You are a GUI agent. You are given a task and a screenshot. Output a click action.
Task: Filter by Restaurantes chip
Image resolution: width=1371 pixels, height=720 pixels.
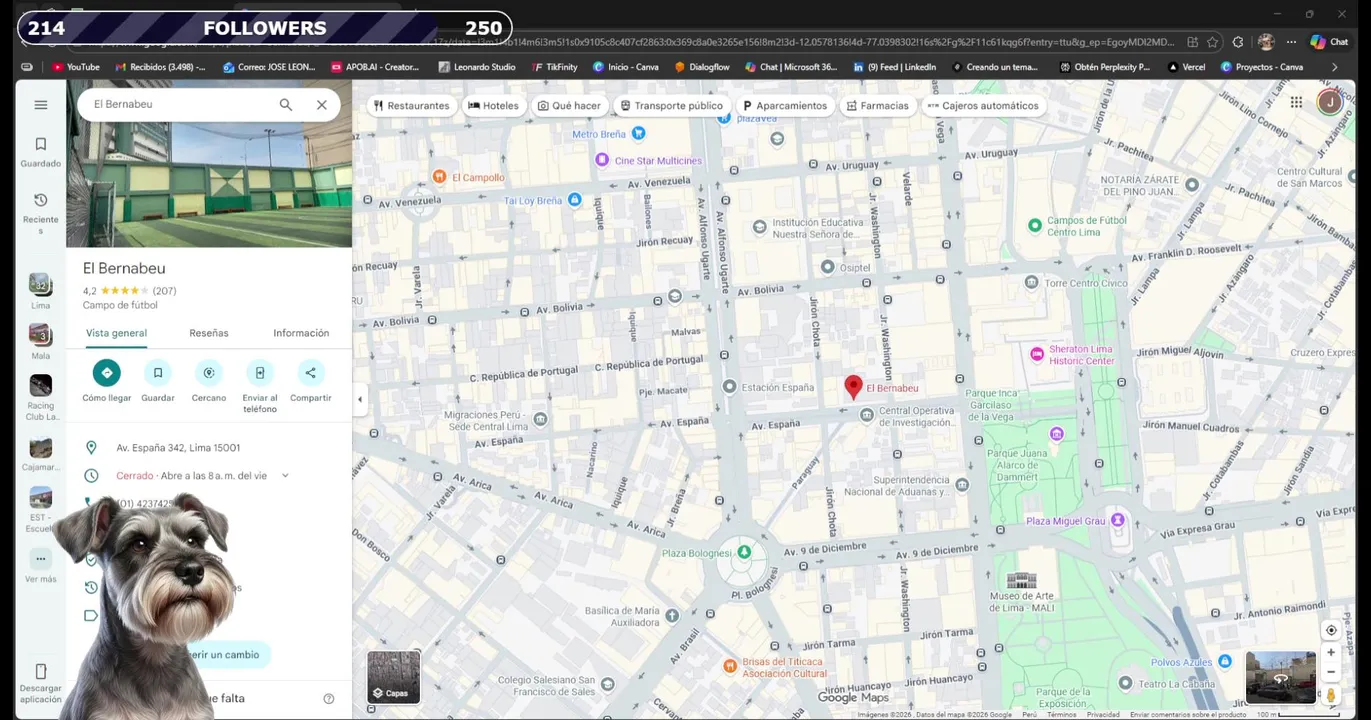[x=412, y=105]
